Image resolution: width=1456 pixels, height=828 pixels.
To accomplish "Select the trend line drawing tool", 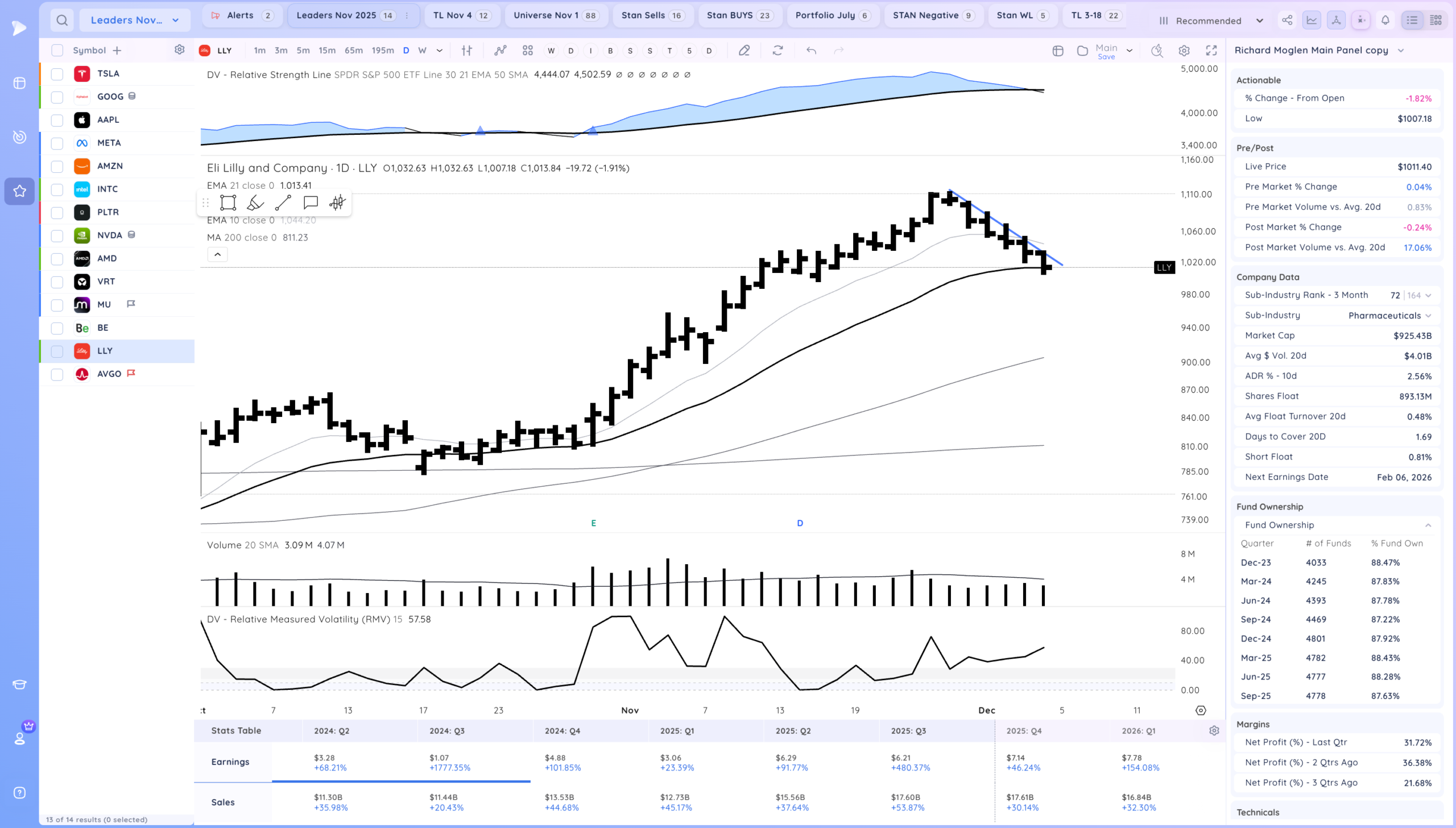I will (283, 202).
